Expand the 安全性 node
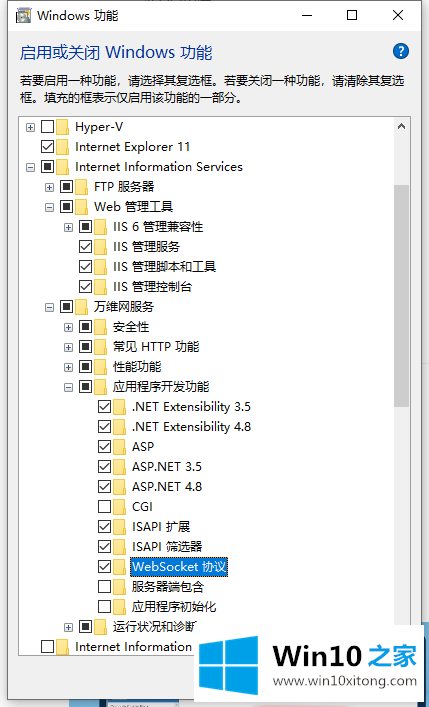Screen dimensions: 429x707 [x=68, y=327]
